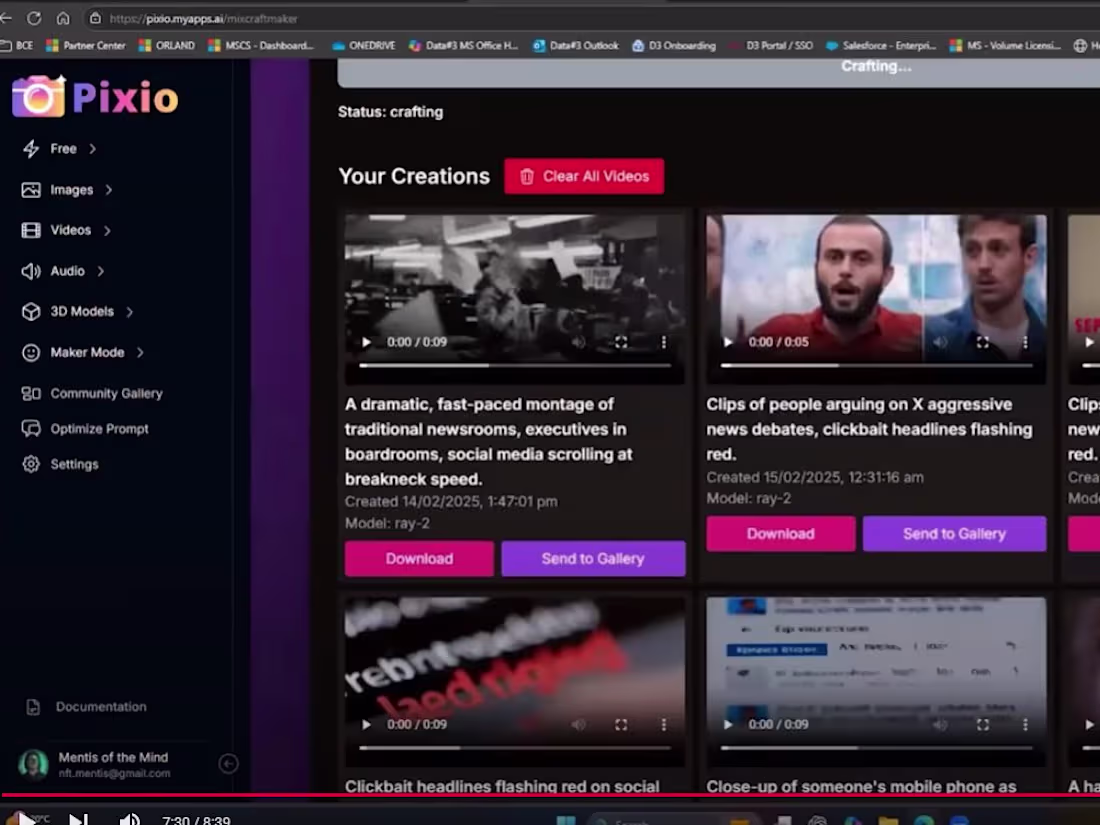1100x825 pixels.
Task: Open Community Gallery from sidebar
Action: pyautogui.click(x=92, y=394)
